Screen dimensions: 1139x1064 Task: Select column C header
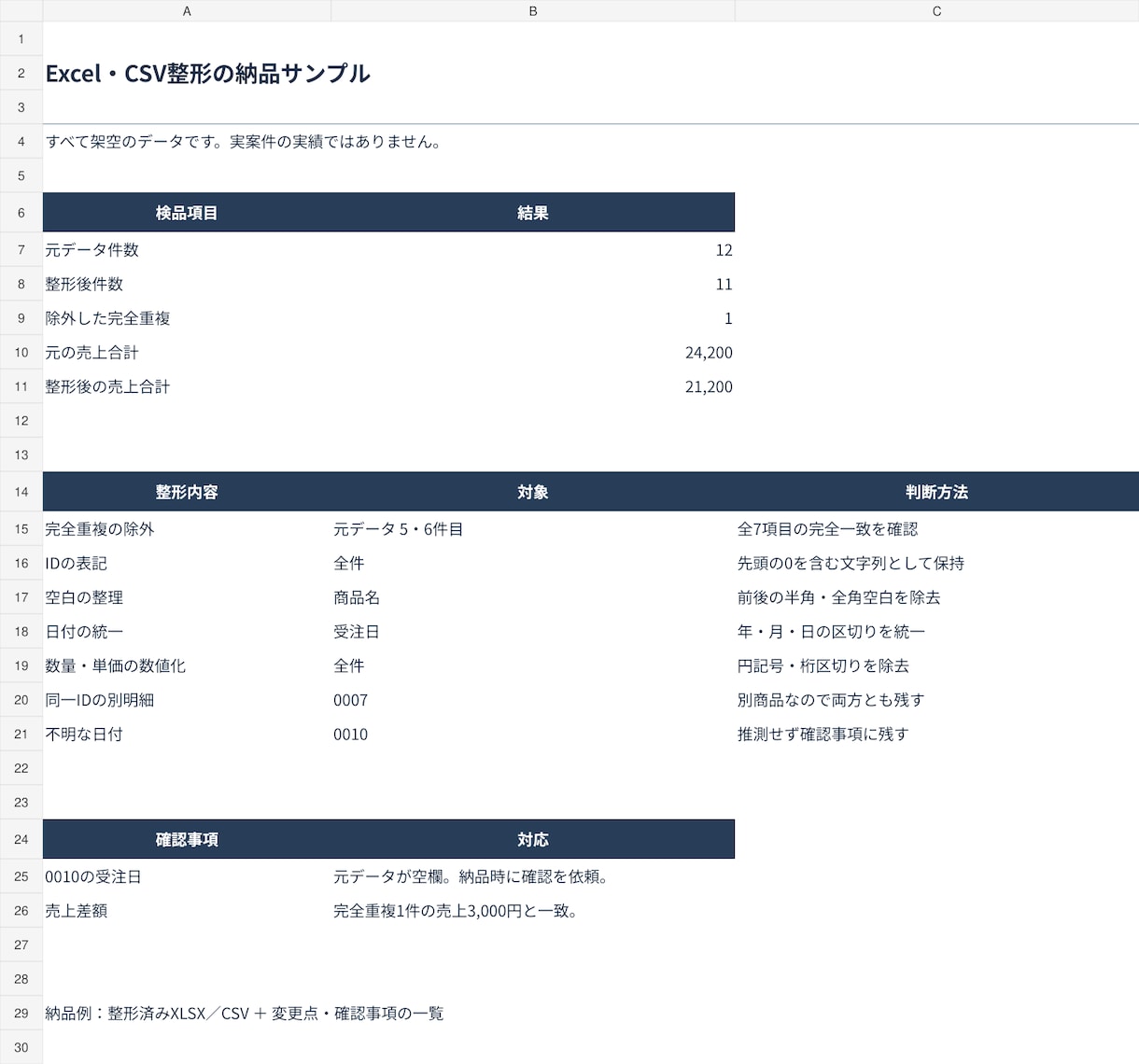937,11
